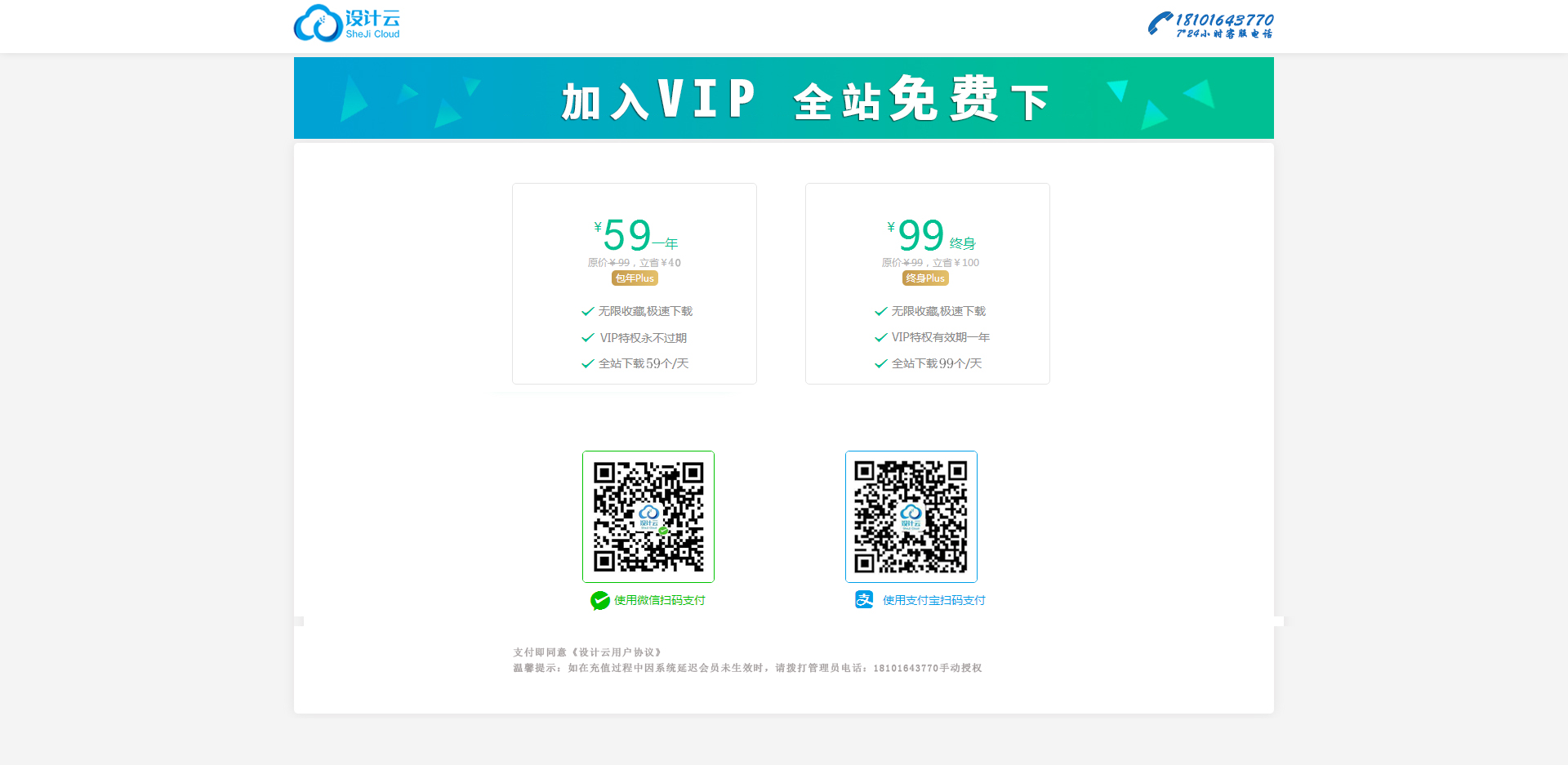Screen dimensions: 1568x765
Task: Click the blue Alipay icon
Action: pyautogui.click(x=864, y=600)
